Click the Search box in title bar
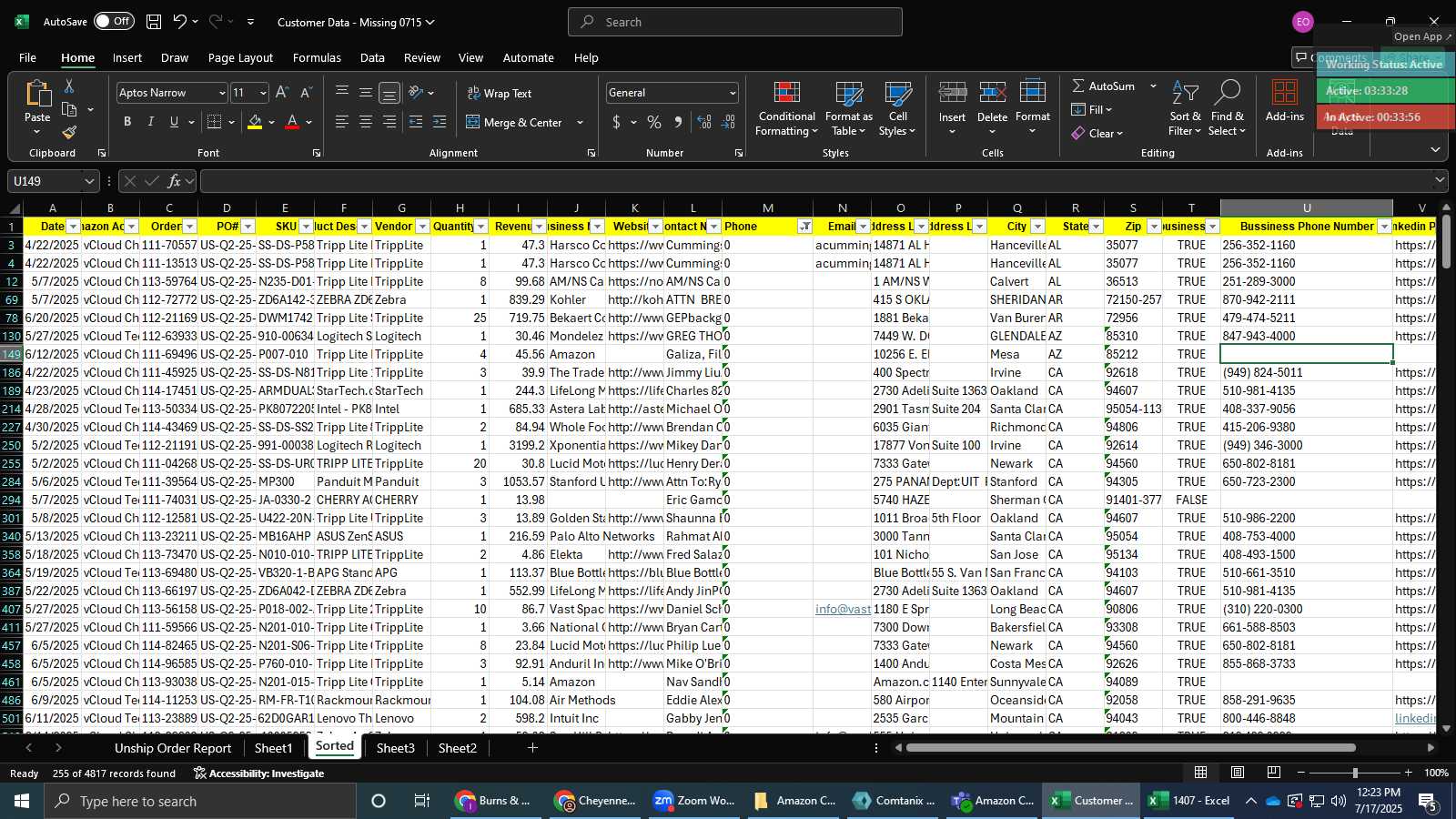The height and width of the screenshot is (819, 1456). coord(735,22)
